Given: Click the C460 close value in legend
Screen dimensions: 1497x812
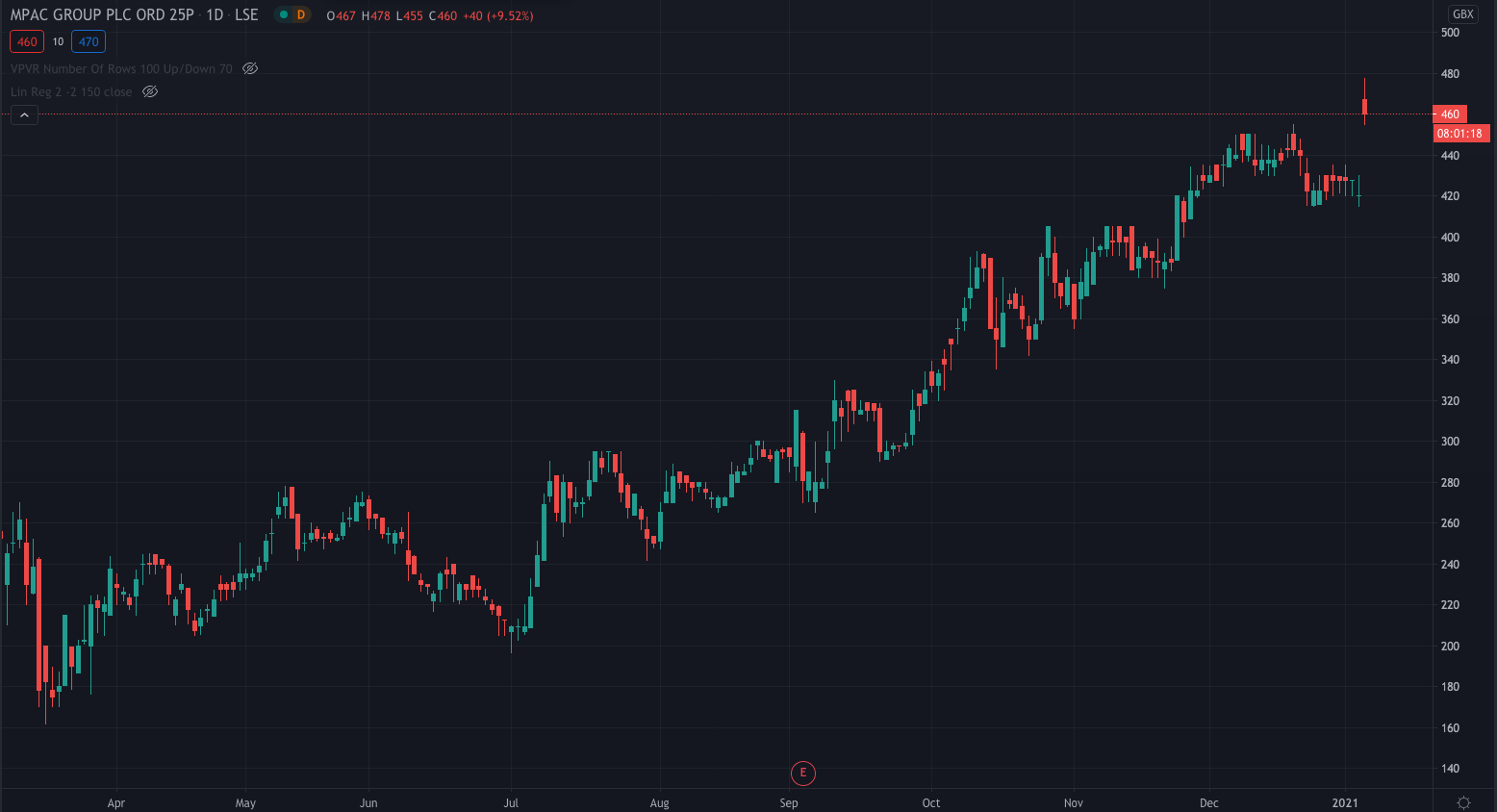Looking at the screenshot, I should 443,15.
